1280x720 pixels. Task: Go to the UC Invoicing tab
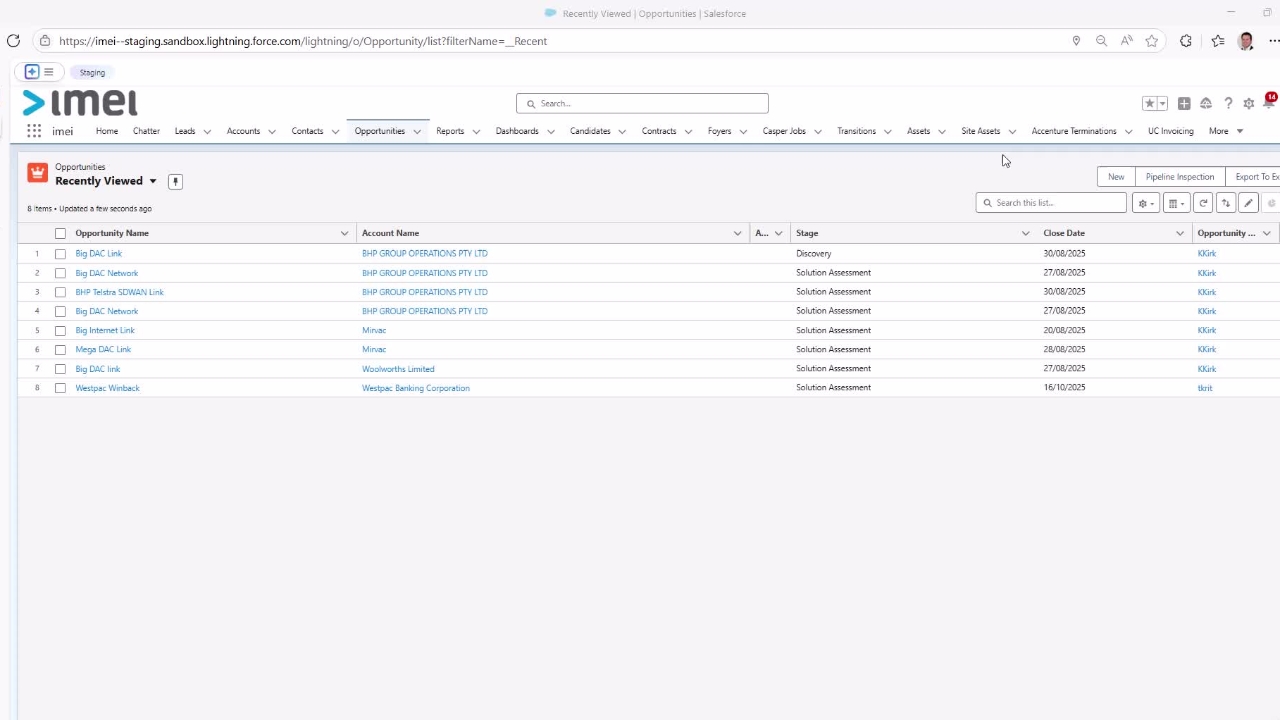[1171, 131]
